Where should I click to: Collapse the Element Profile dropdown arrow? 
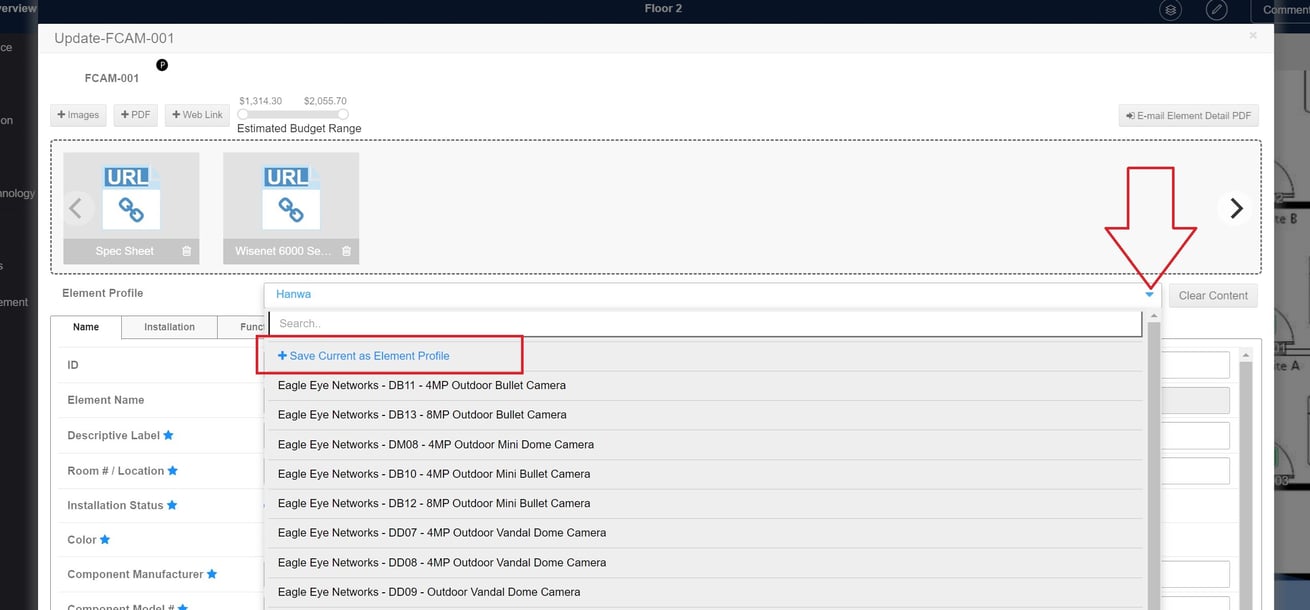point(1150,295)
